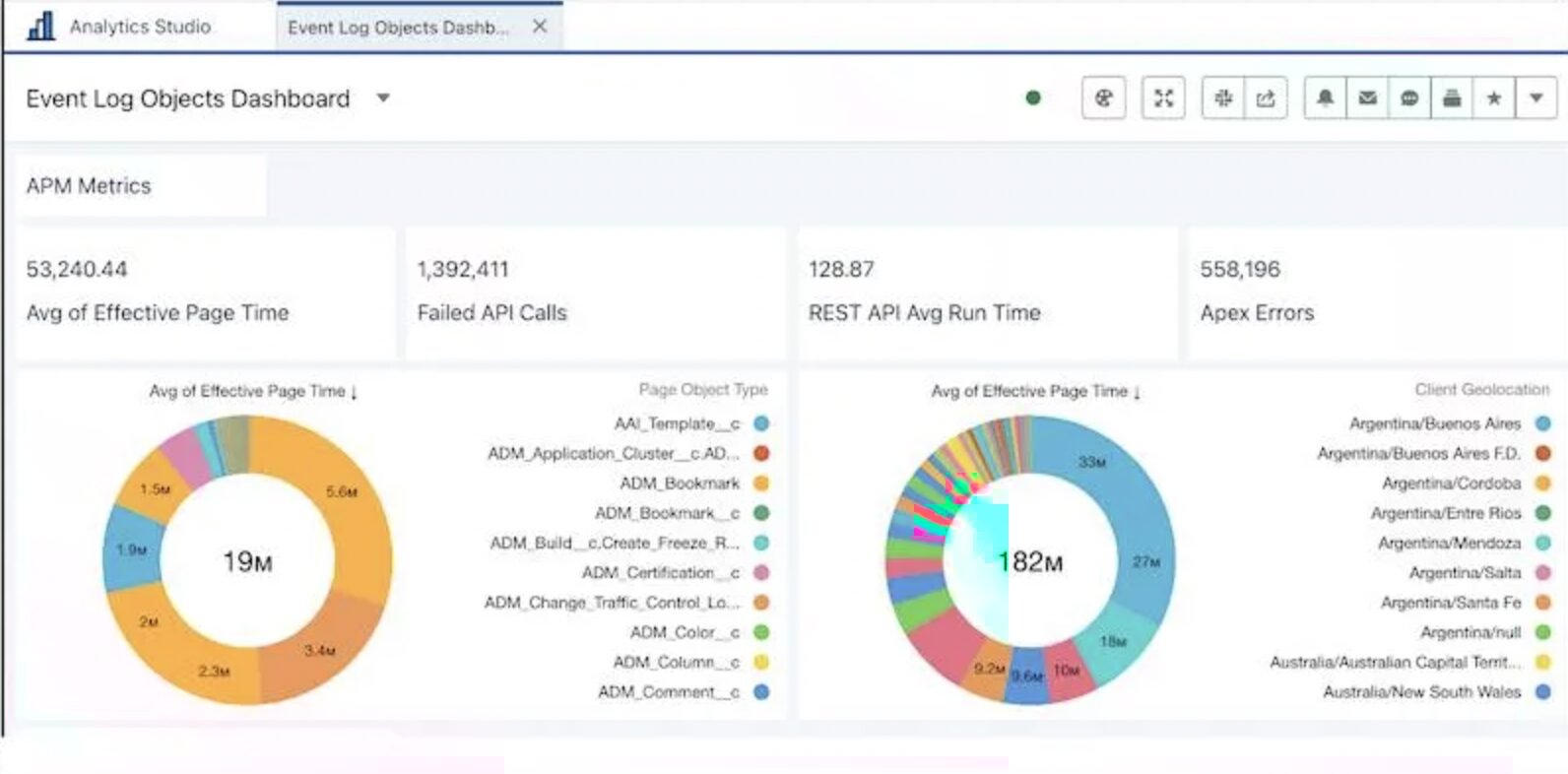Expand the dashboard title dropdown arrow

coord(383,97)
